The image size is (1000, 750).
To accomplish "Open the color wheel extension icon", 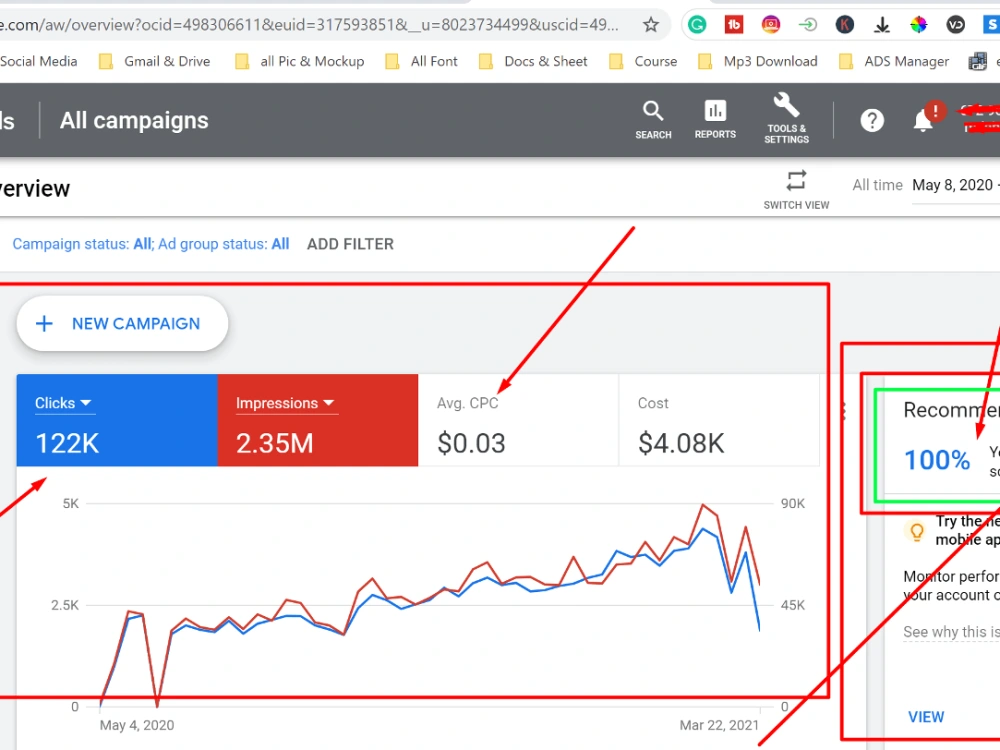I will click(x=918, y=25).
